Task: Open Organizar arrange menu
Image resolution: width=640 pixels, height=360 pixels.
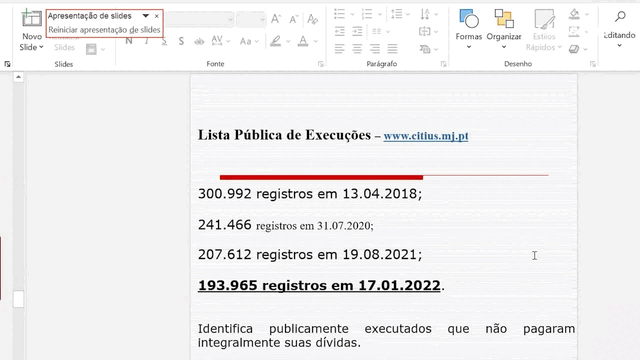Action: pyautogui.click(x=504, y=29)
